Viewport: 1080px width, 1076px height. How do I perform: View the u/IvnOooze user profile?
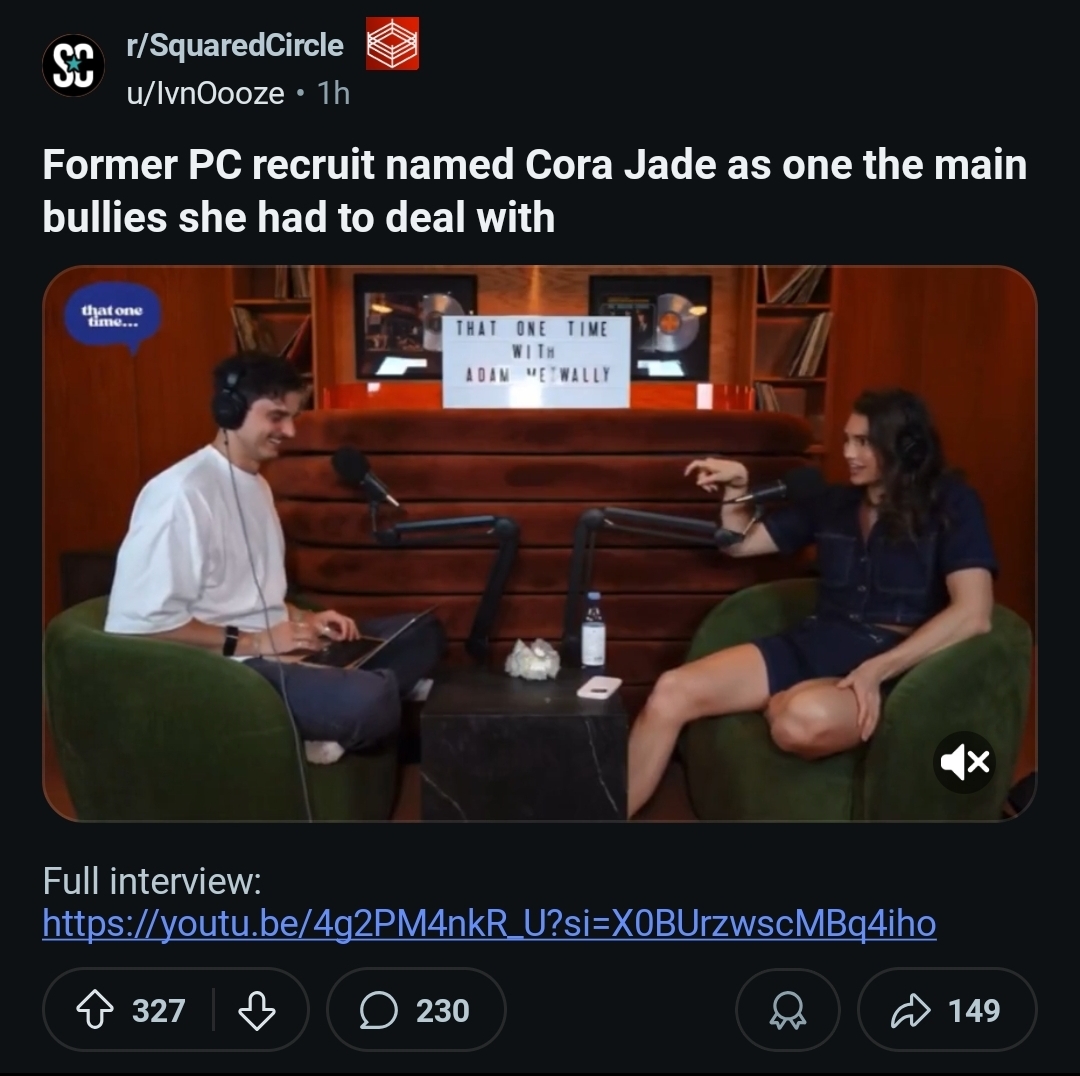(x=205, y=94)
